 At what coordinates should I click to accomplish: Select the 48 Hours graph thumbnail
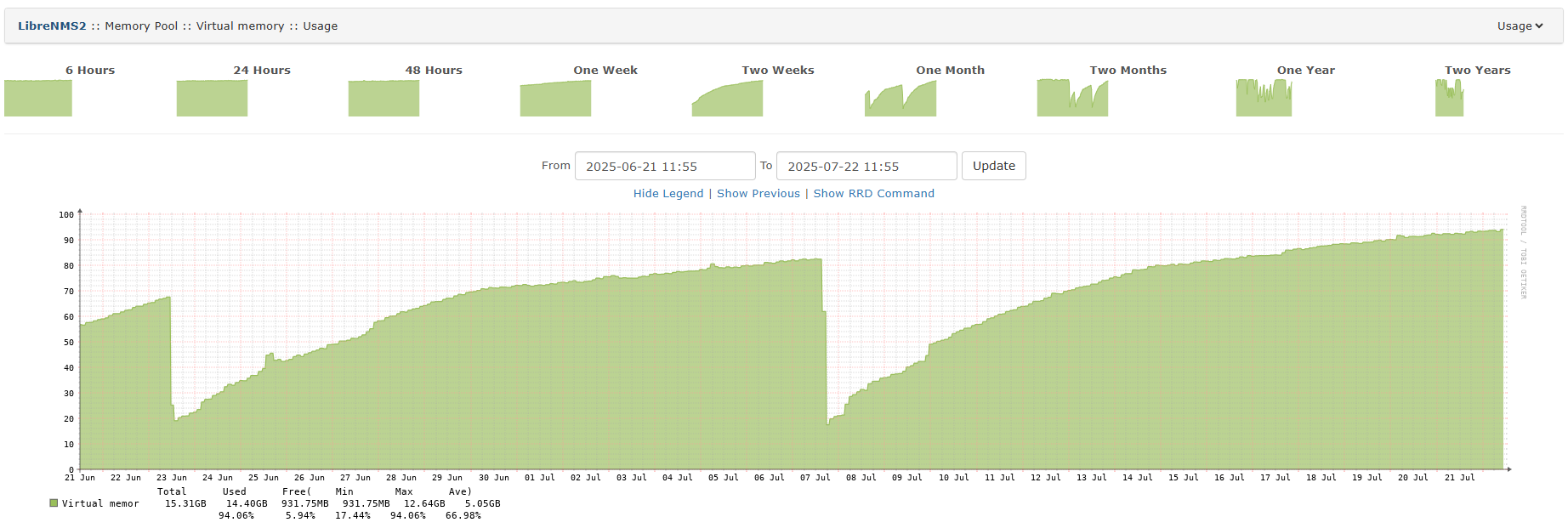coord(383,98)
